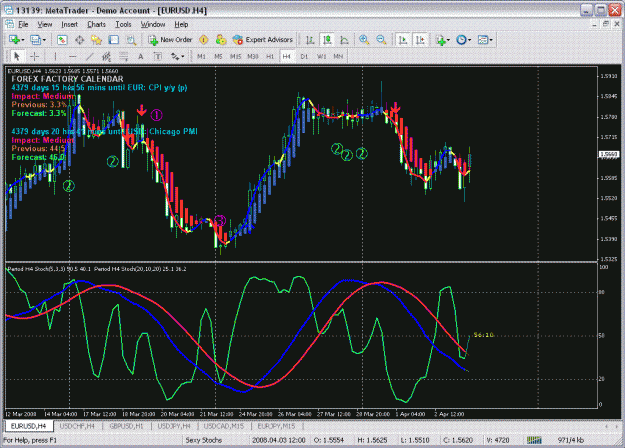Switch to M5 timeframe
The image size is (625, 448).
pyautogui.click(x=218, y=57)
